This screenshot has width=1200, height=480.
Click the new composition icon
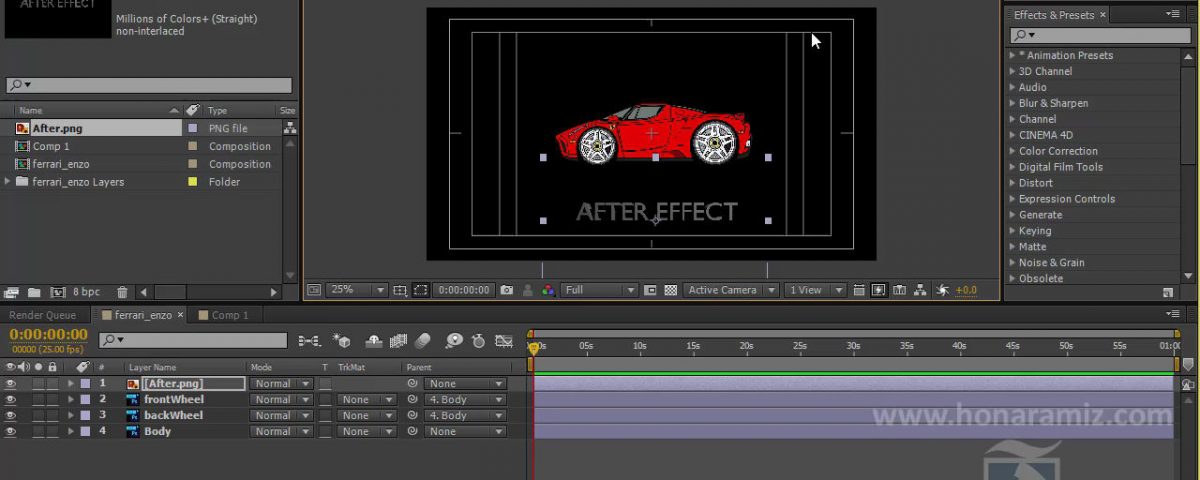pyautogui.click(x=58, y=292)
